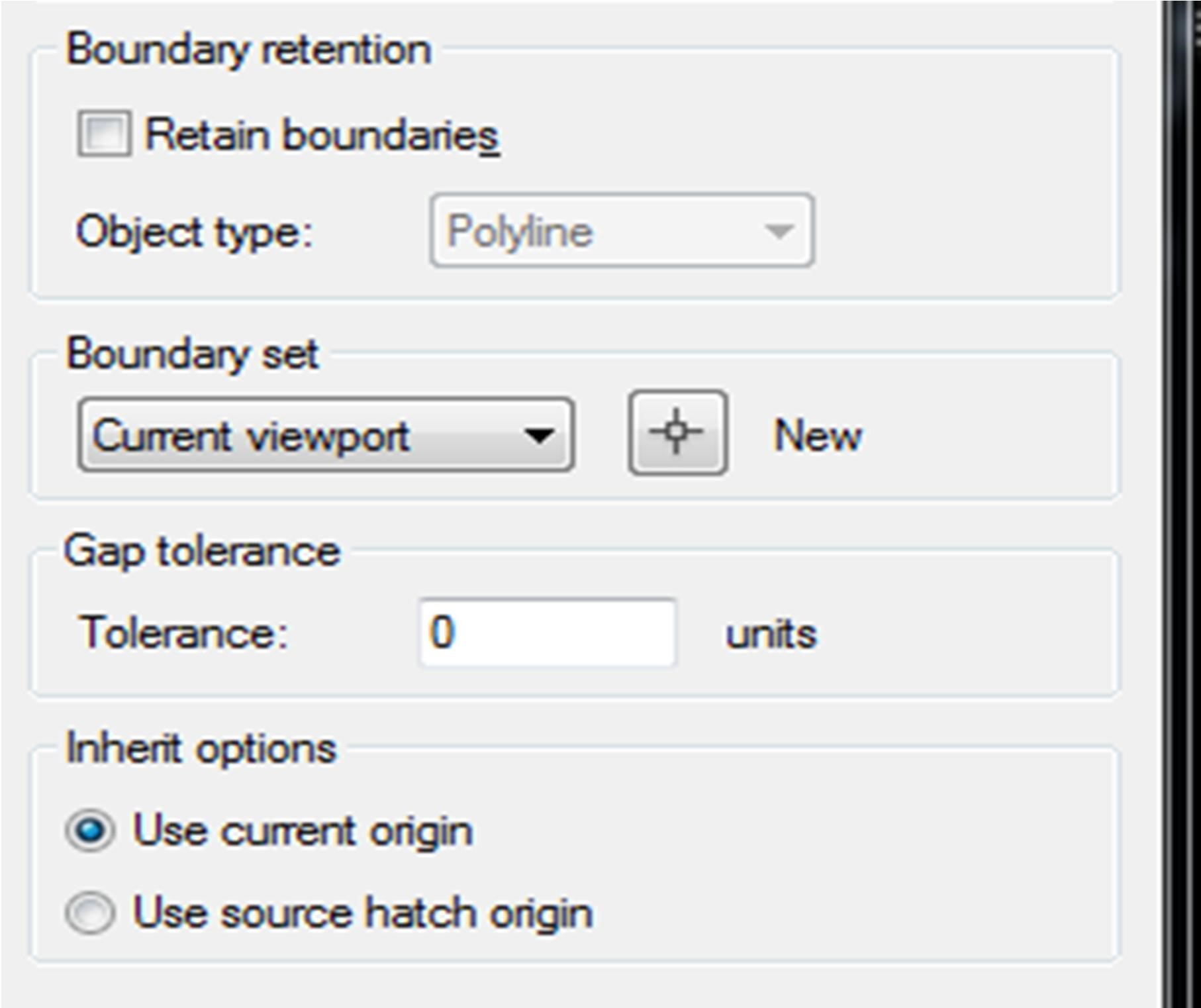The height and width of the screenshot is (1008, 1201).
Task: Click the Object type label
Action: coord(194,232)
